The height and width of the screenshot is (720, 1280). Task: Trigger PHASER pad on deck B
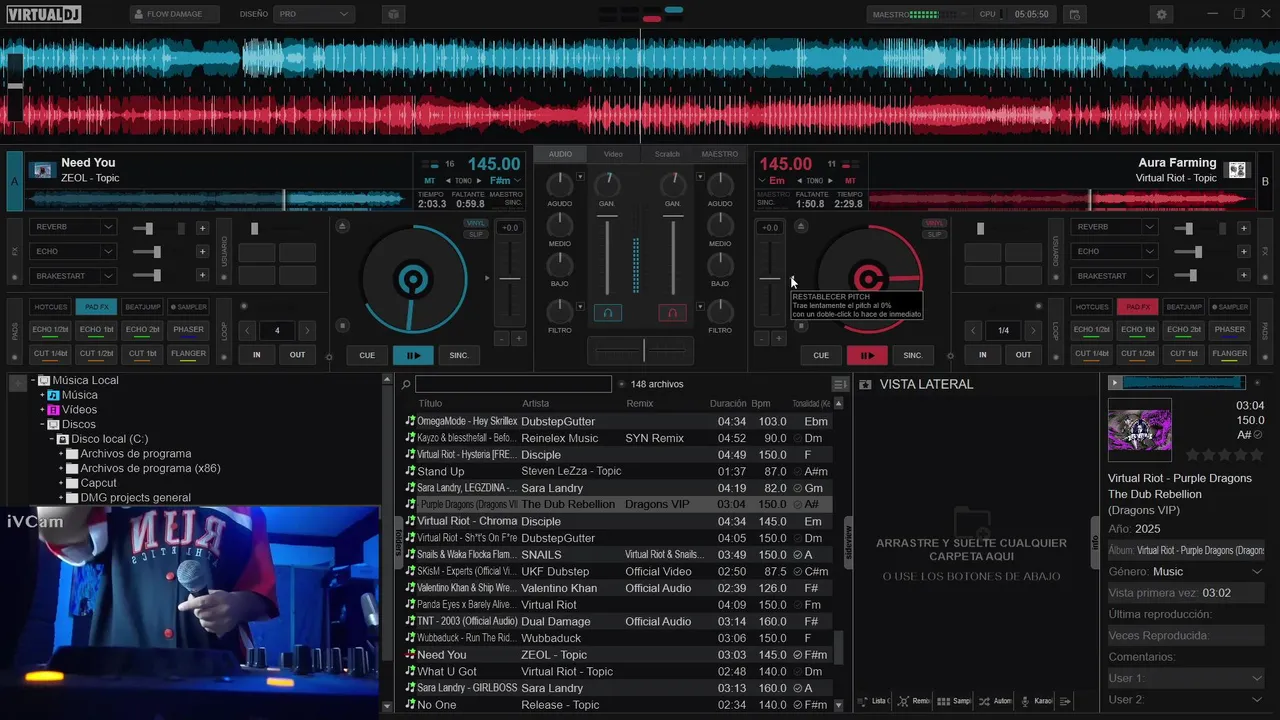(x=1230, y=331)
